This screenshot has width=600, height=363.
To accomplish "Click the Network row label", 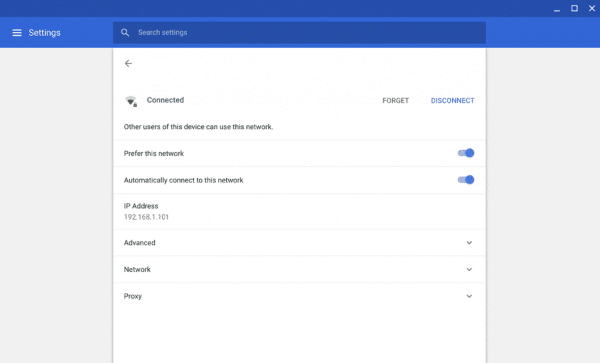I will 137,270.
